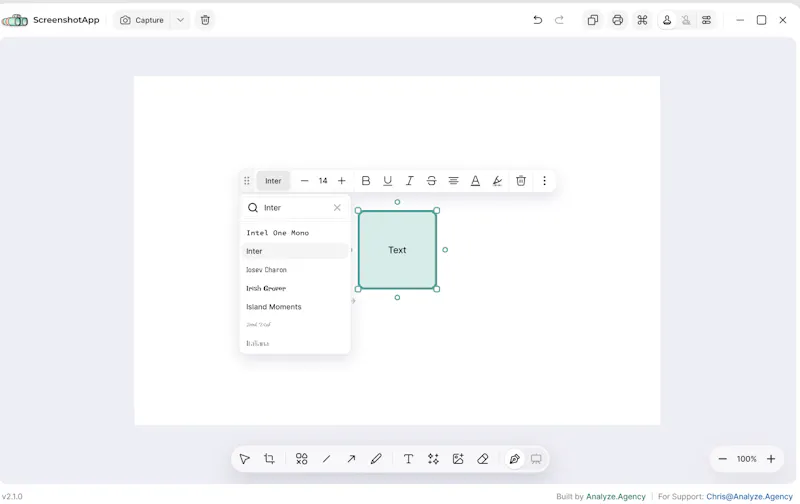This screenshot has height=504, width=800.
Task: Select the Crop tool
Action: pos(269,459)
